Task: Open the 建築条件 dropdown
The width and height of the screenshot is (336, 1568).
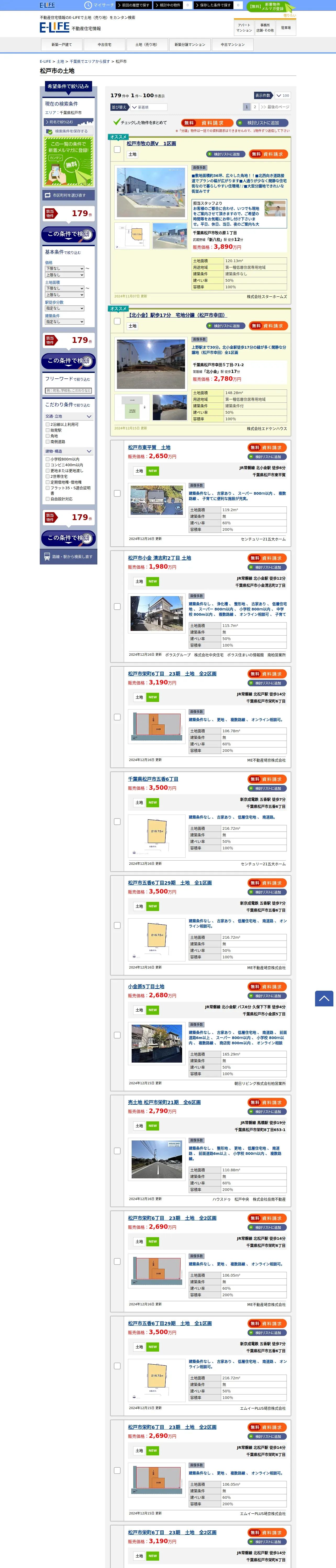Action: tap(64, 322)
